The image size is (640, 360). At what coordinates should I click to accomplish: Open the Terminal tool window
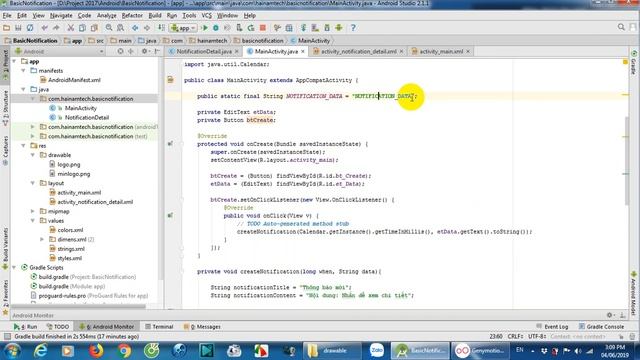click(x=159, y=327)
